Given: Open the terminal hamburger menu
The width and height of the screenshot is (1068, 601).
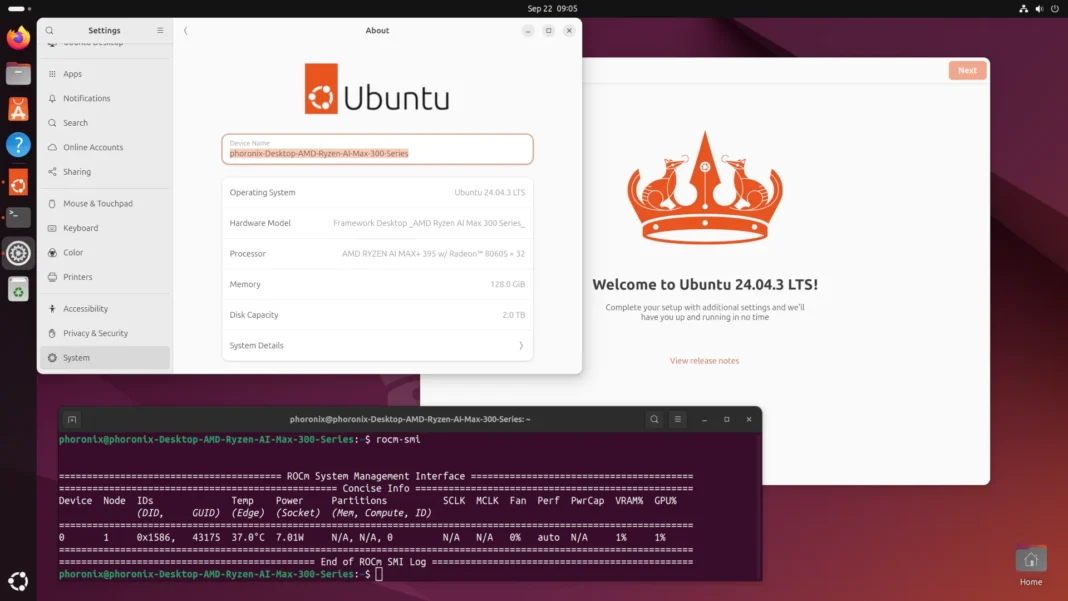Looking at the screenshot, I should point(678,419).
